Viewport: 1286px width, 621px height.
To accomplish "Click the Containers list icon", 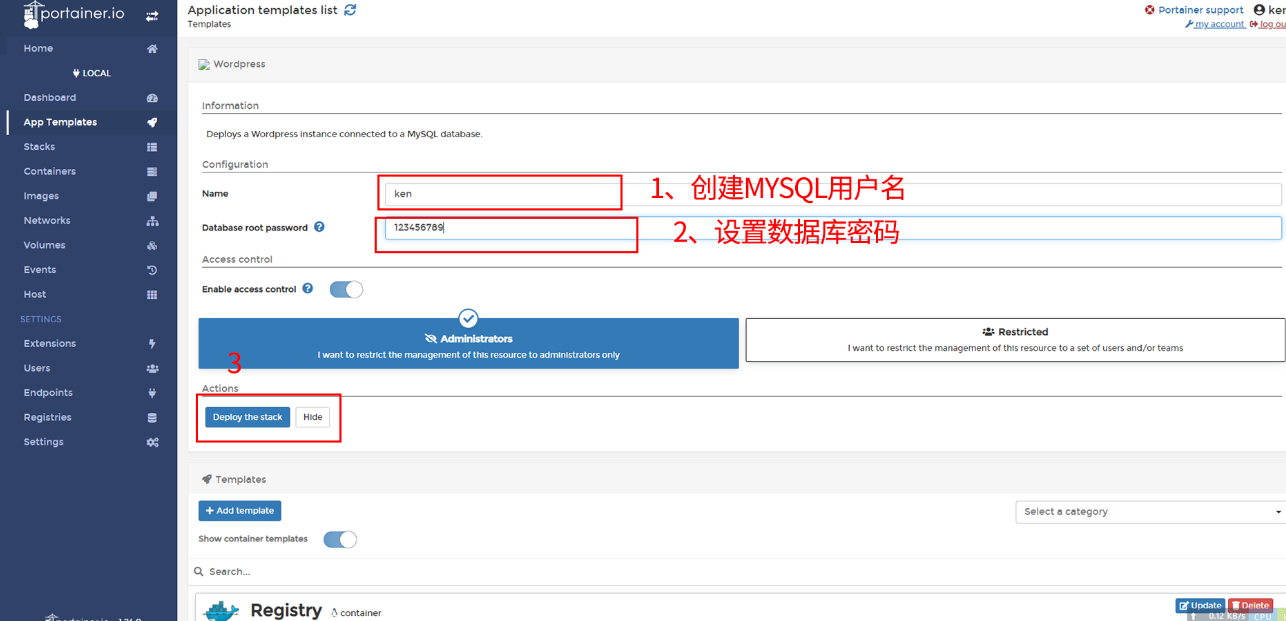I will coord(152,172).
